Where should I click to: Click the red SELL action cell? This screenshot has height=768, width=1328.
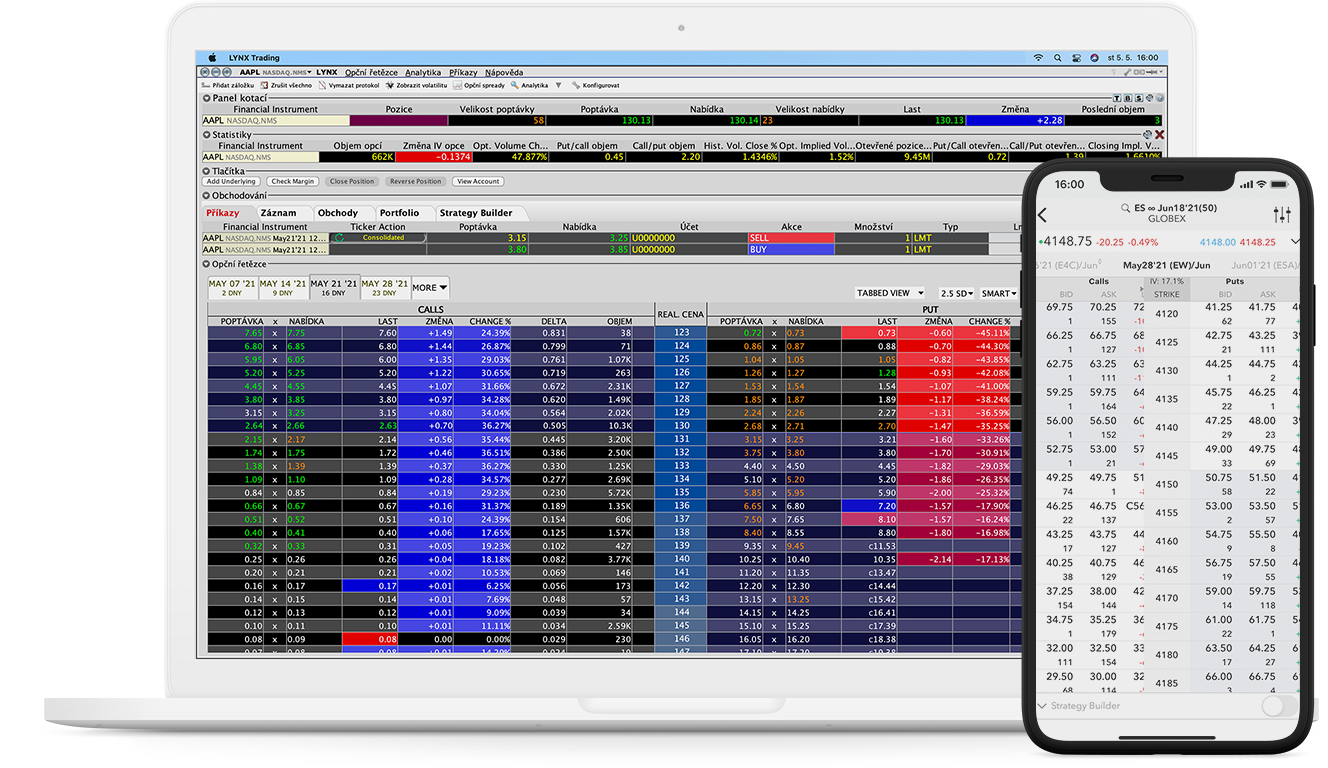pyautogui.click(x=790, y=238)
